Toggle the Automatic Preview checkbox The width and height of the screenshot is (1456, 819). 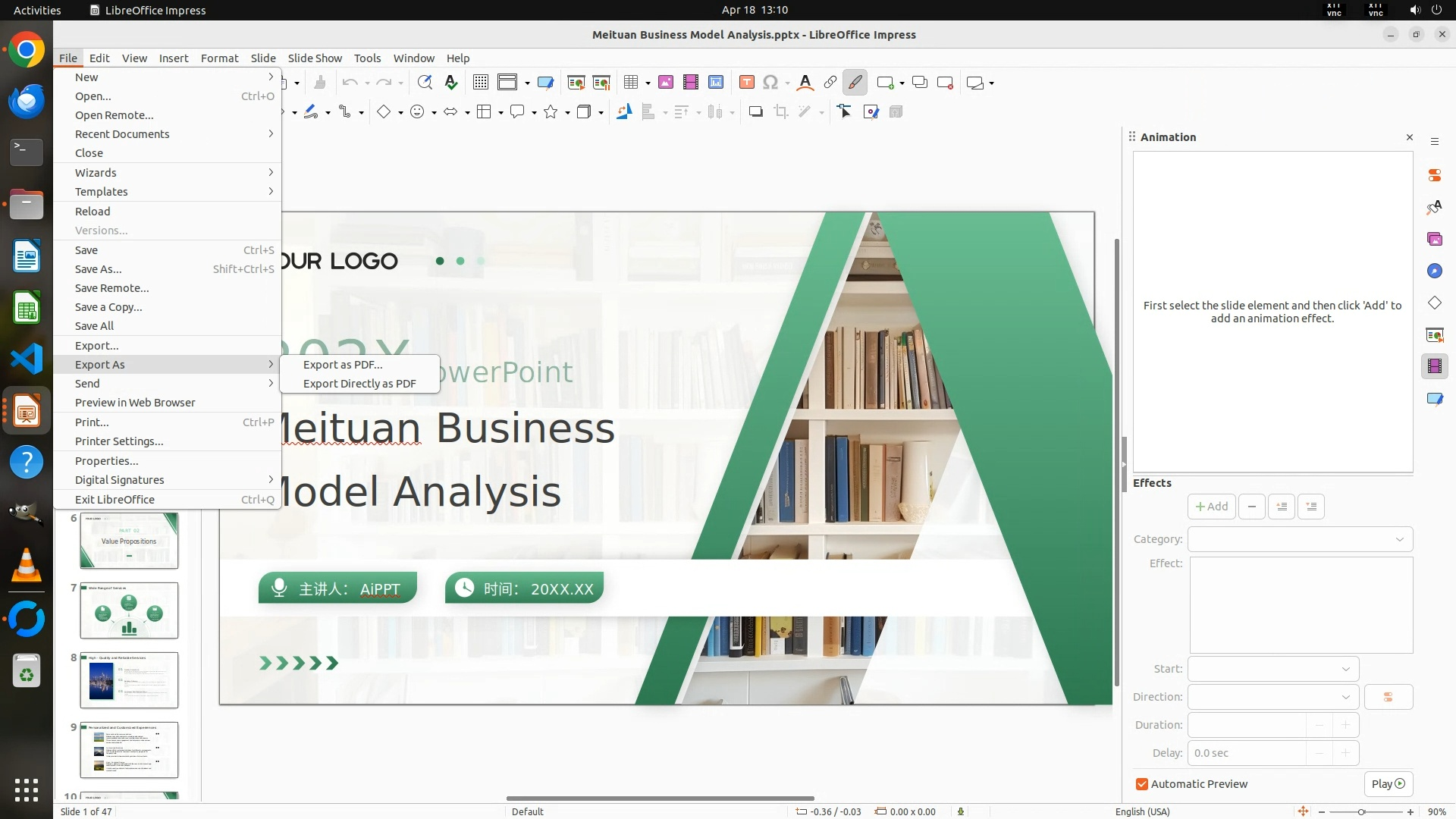coord(1141,784)
